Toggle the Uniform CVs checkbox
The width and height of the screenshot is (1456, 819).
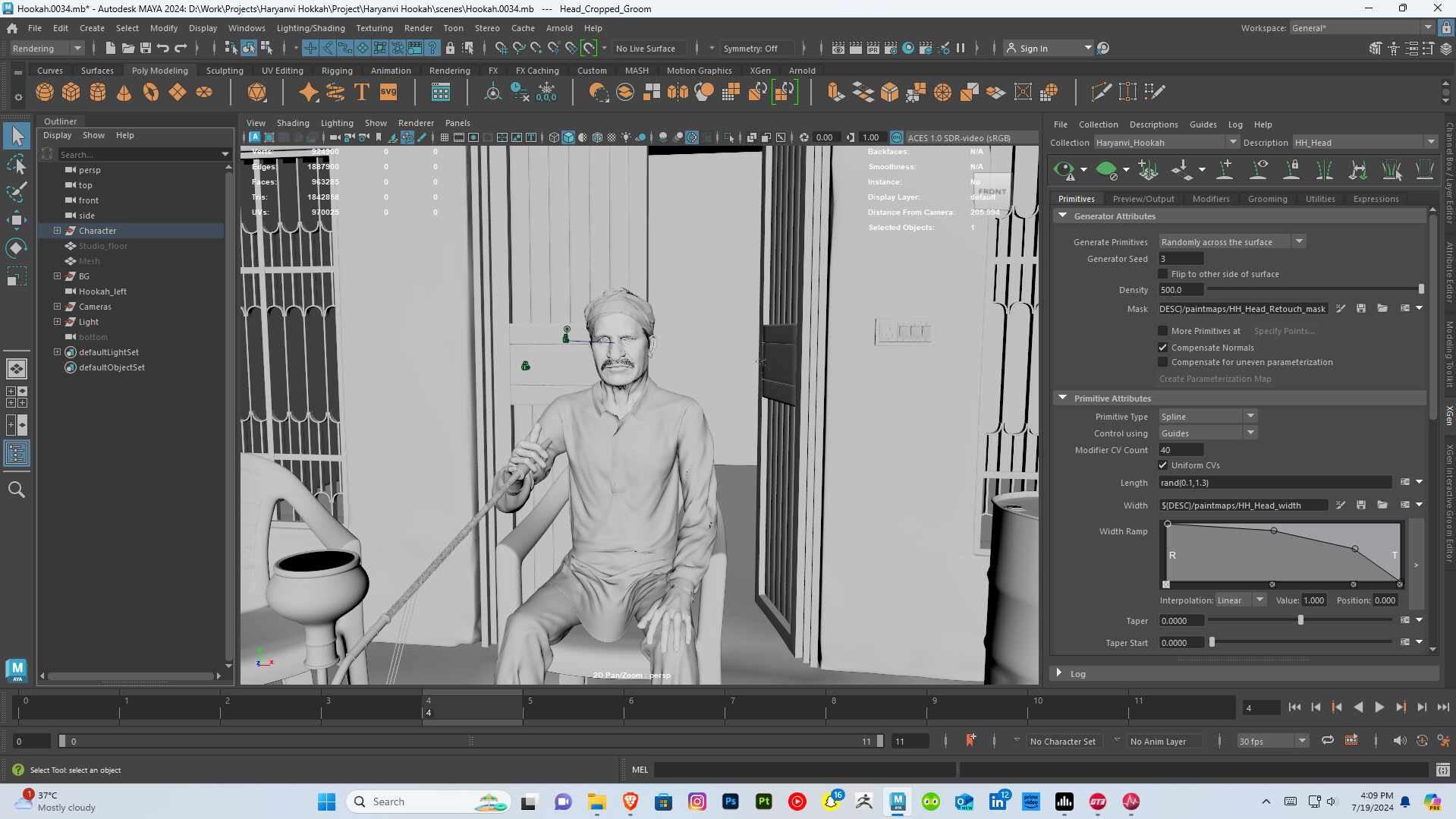pyautogui.click(x=1162, y=465)
